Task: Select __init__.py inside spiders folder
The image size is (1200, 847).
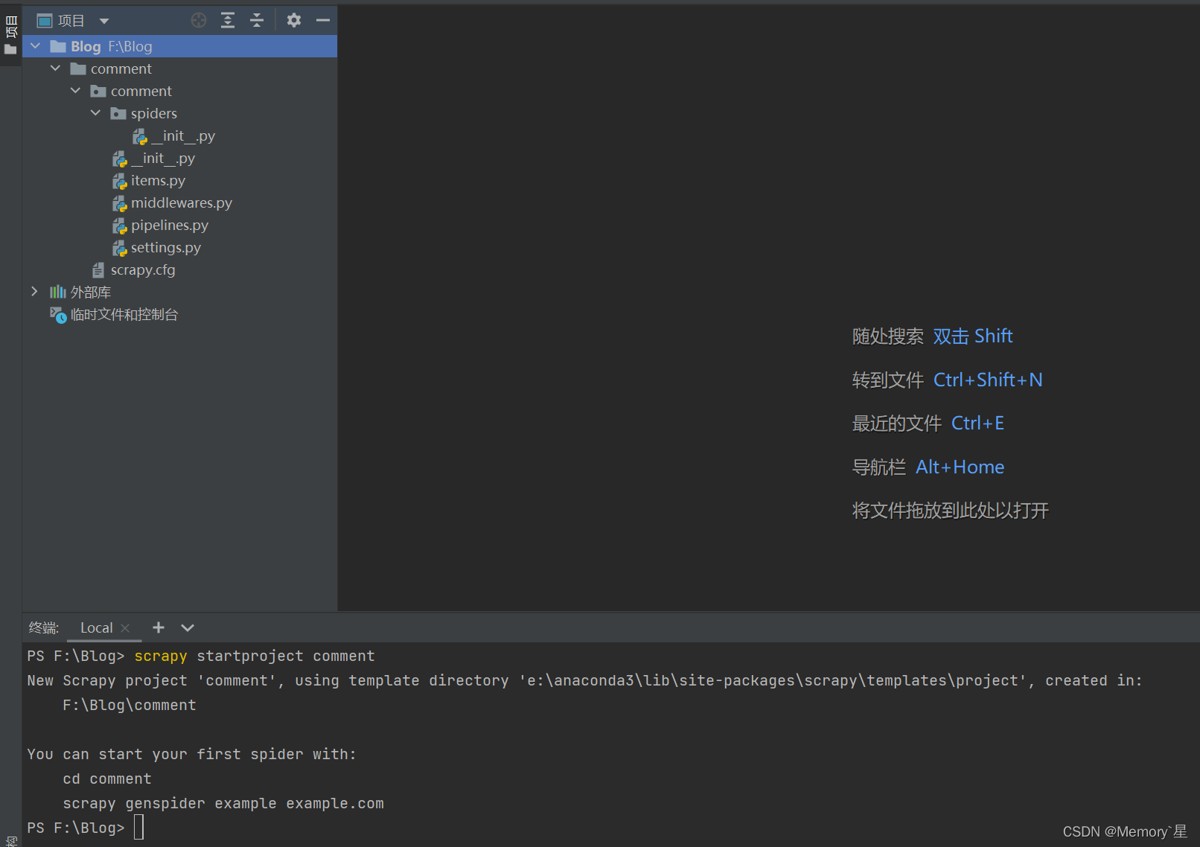Action: pos(183,136)
